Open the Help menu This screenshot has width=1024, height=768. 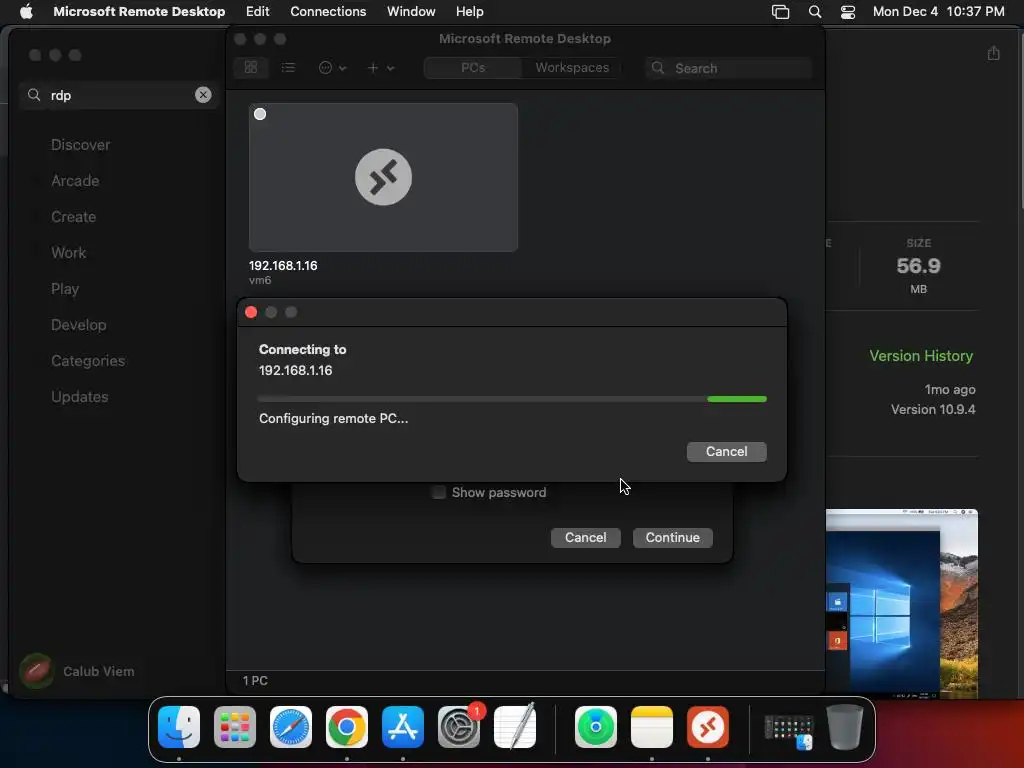470,12
